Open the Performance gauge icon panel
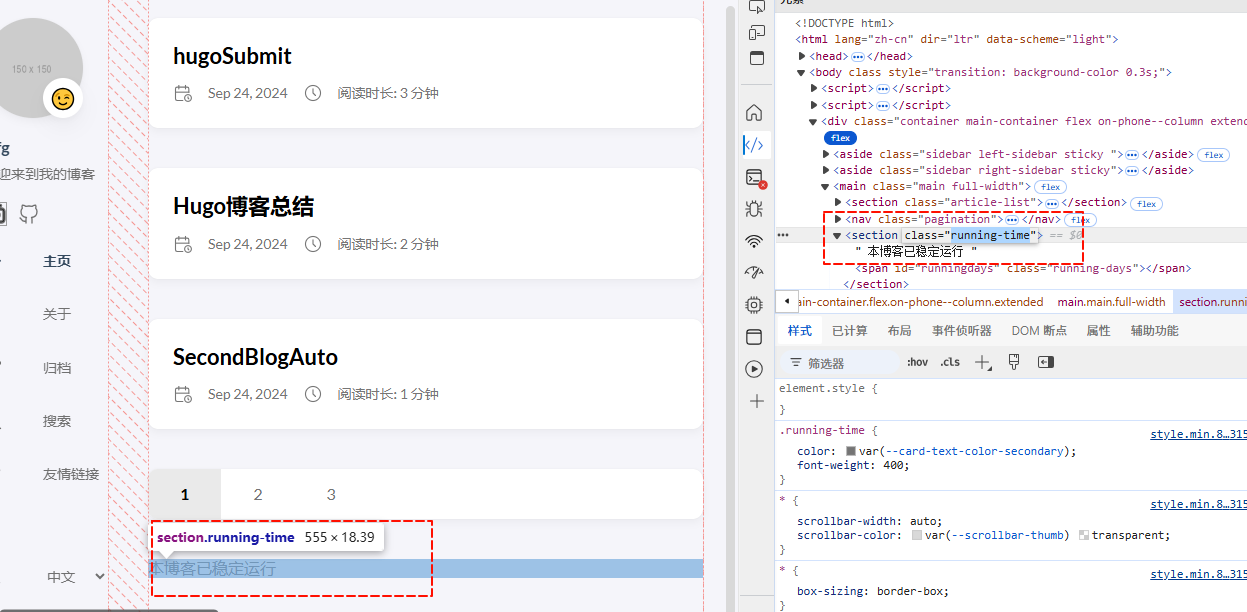 tap(755, 273)
